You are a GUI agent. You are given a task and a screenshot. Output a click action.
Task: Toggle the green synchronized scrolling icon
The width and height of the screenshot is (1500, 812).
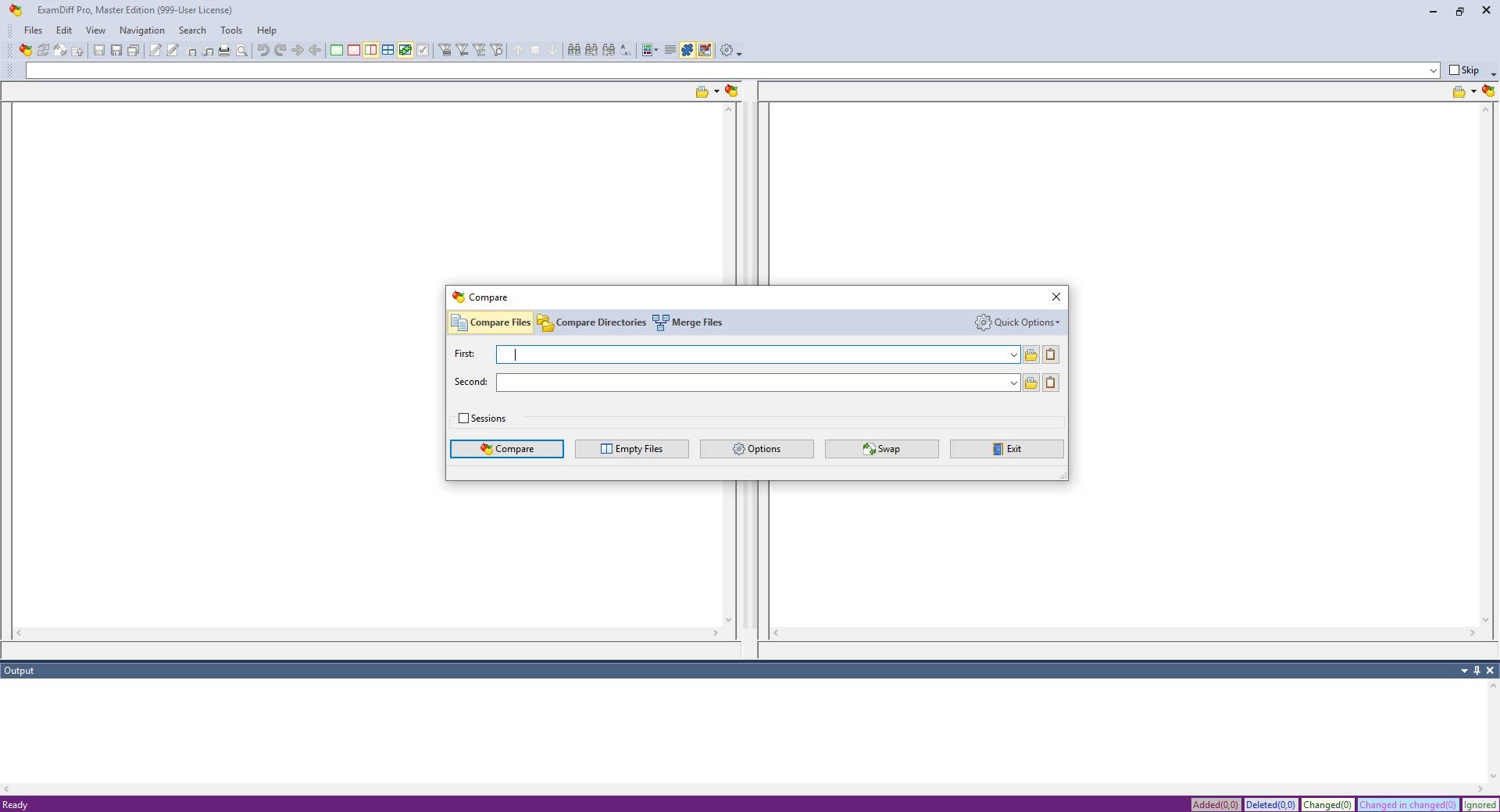click(405, 51)
